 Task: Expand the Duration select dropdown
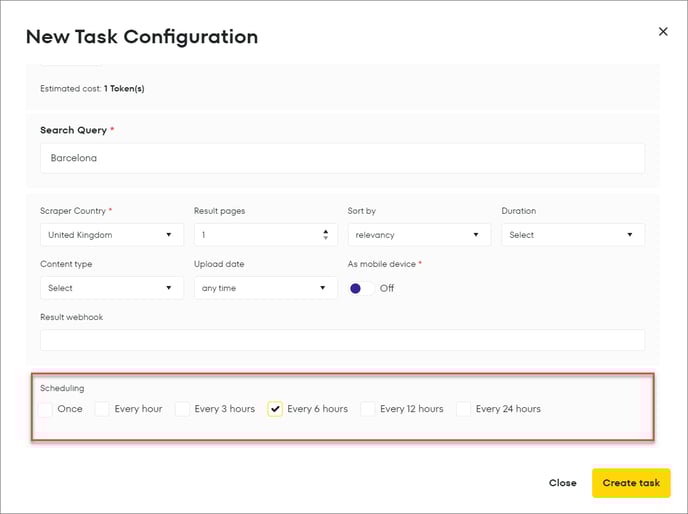(572, 235)
